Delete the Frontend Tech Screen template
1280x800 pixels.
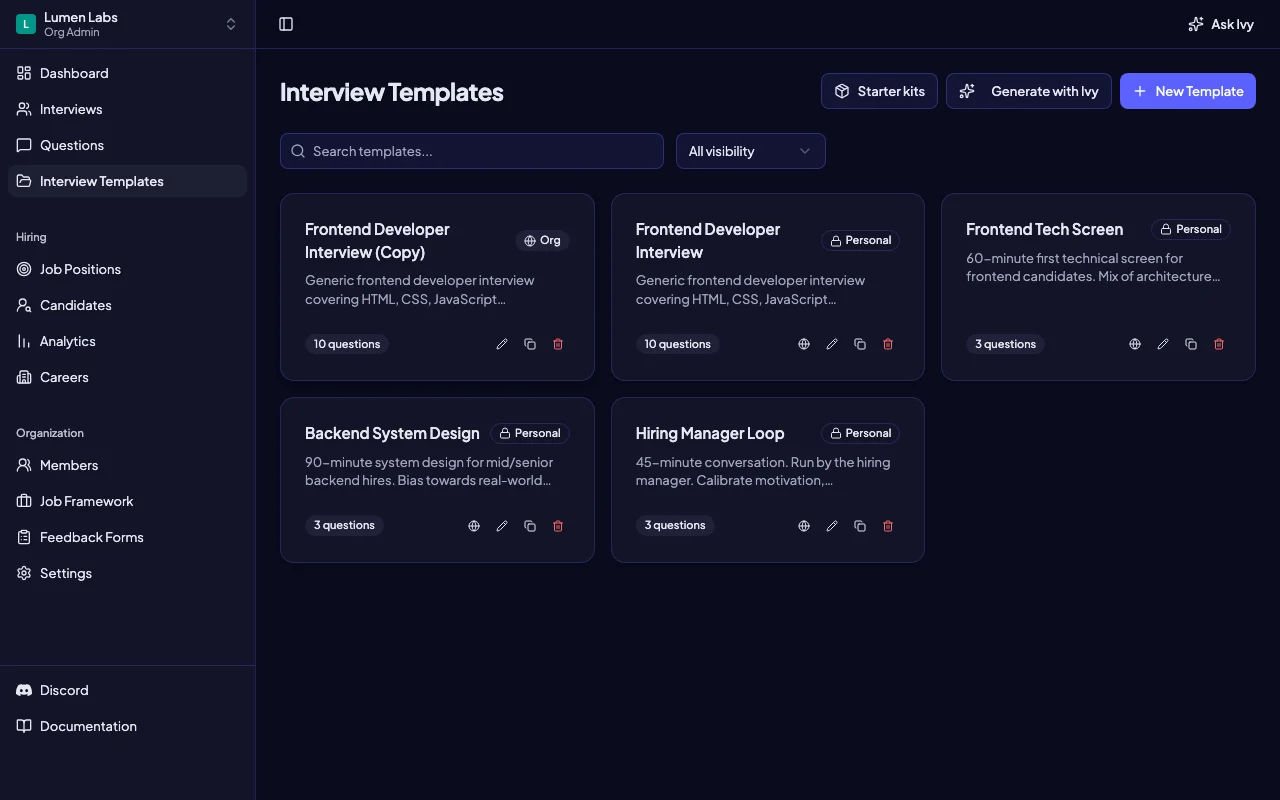(1219, 344)
